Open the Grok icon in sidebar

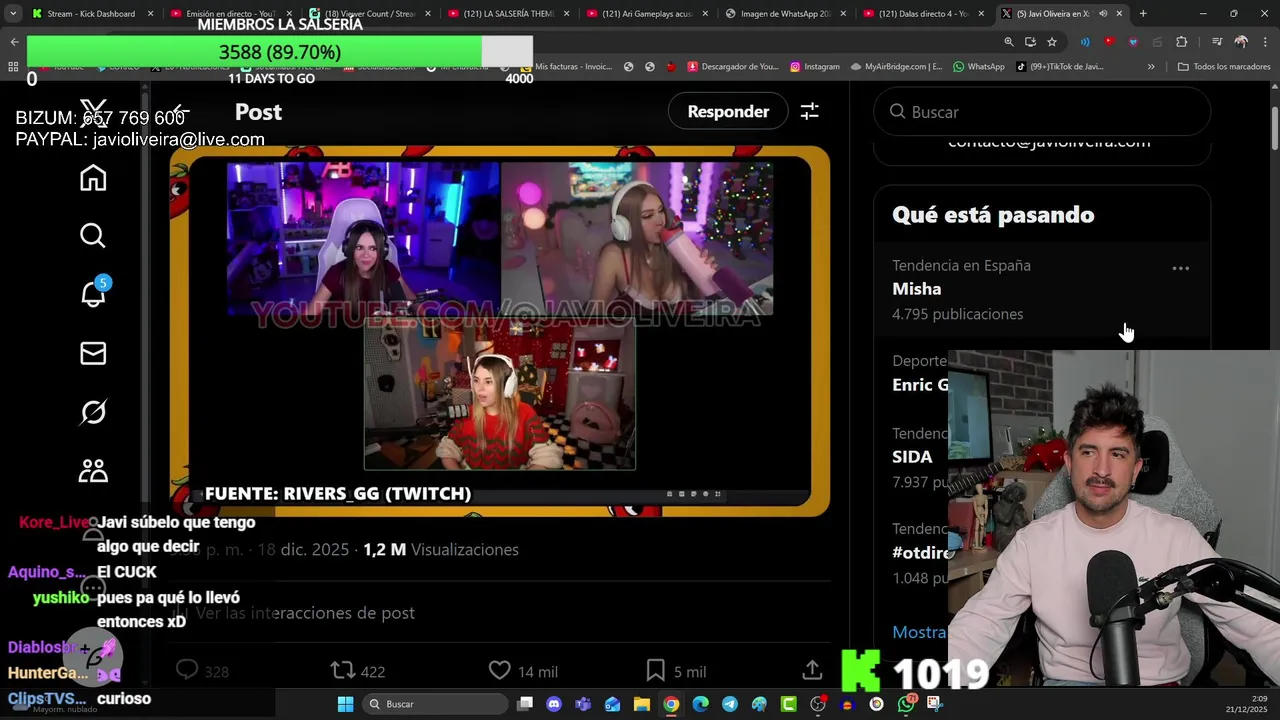[93, 412]
